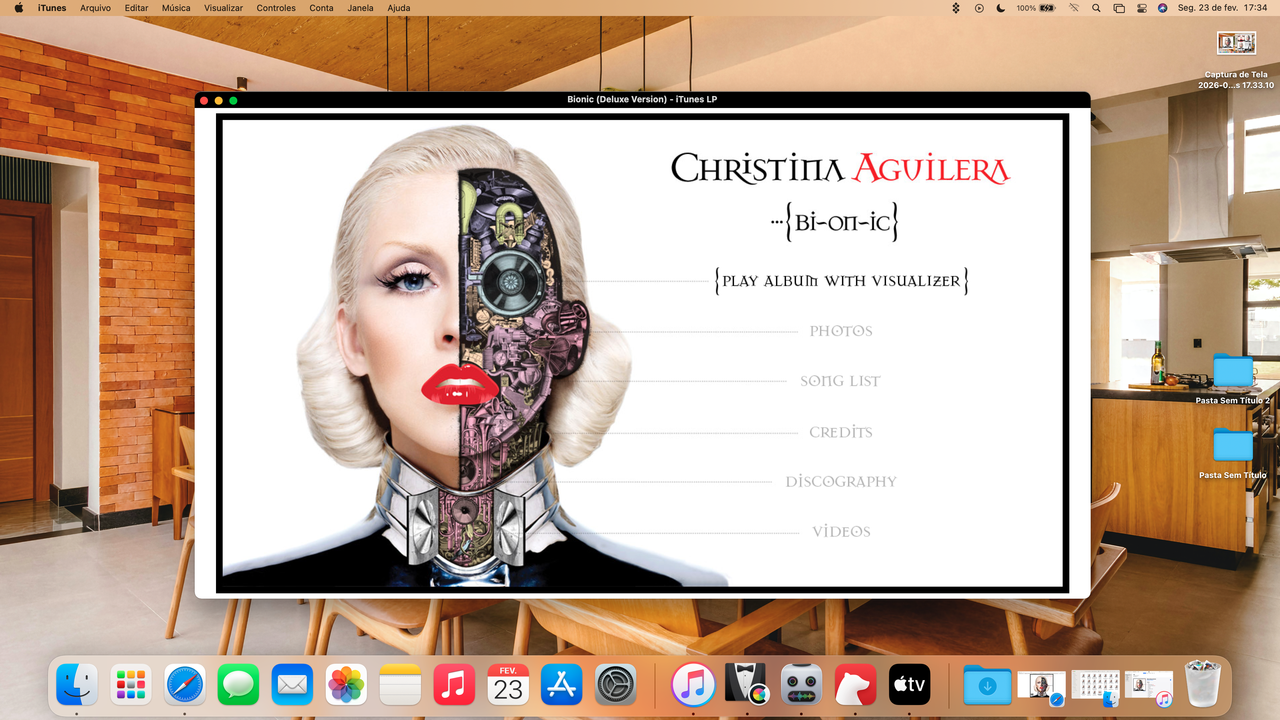Open the Arquivo menu
The height and width of the screenshot is (720, 1280).
coord(95,8)
